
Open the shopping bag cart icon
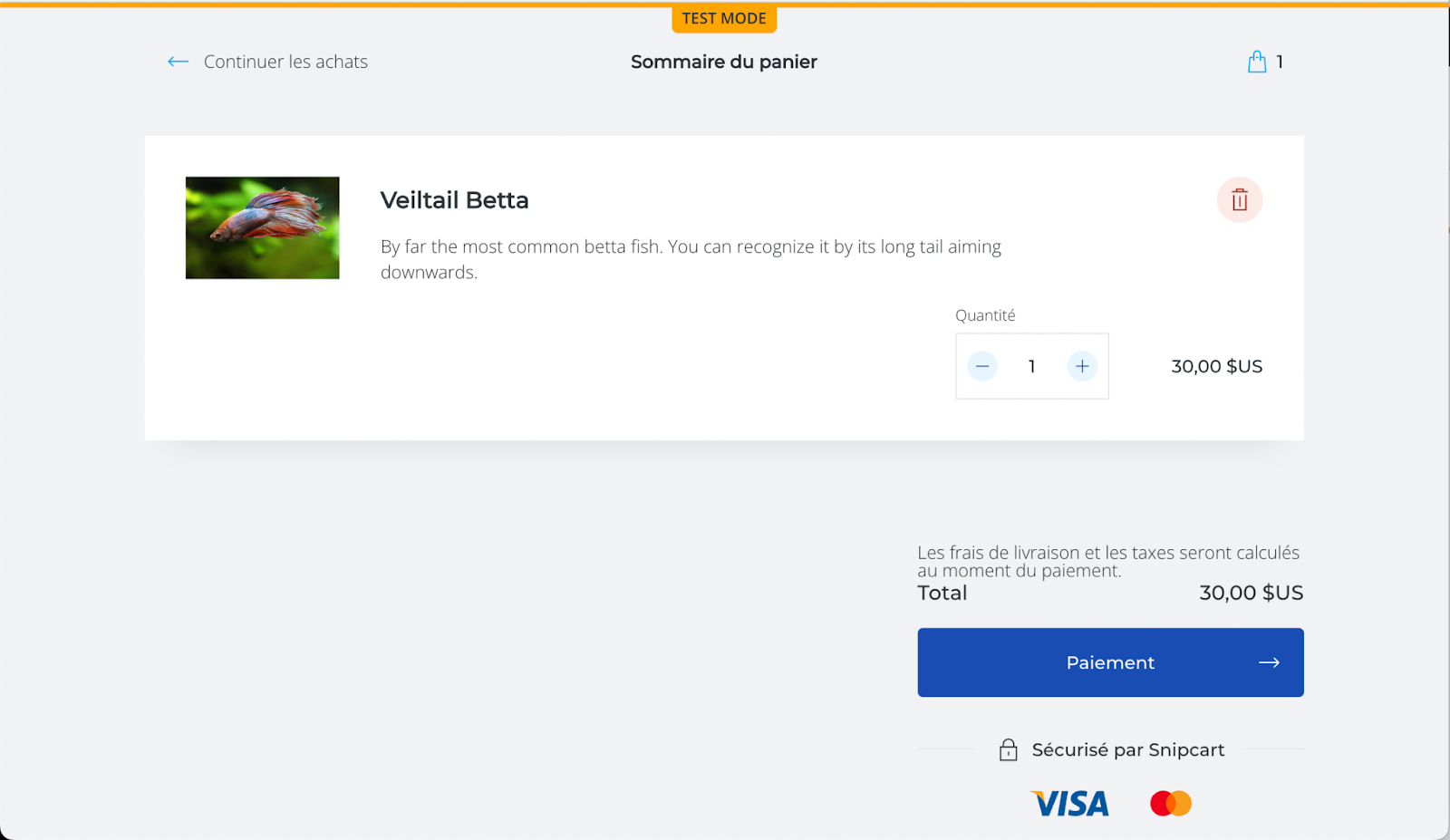coord(1257,62)
